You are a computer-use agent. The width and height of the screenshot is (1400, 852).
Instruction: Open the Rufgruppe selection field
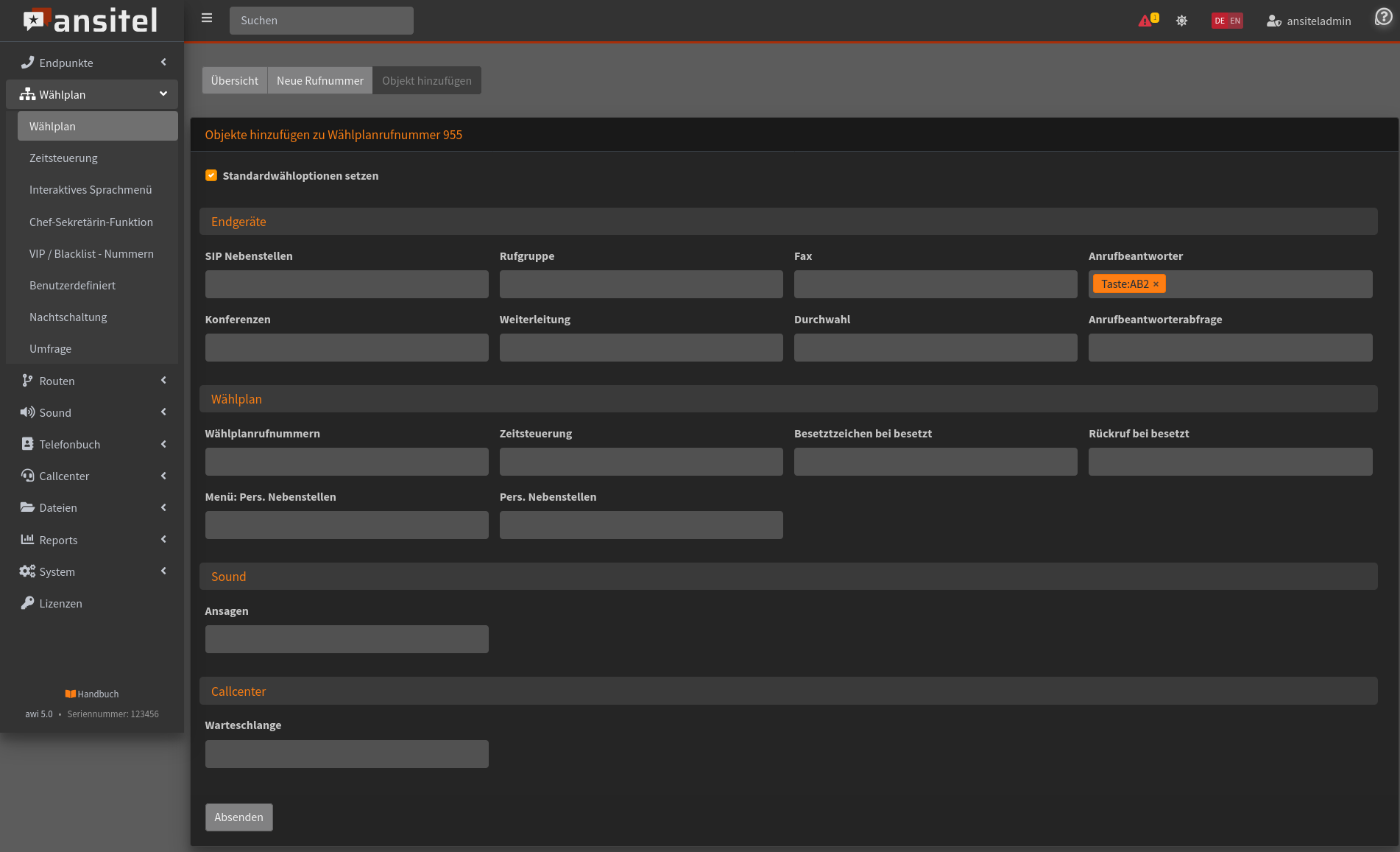[641, 284]
